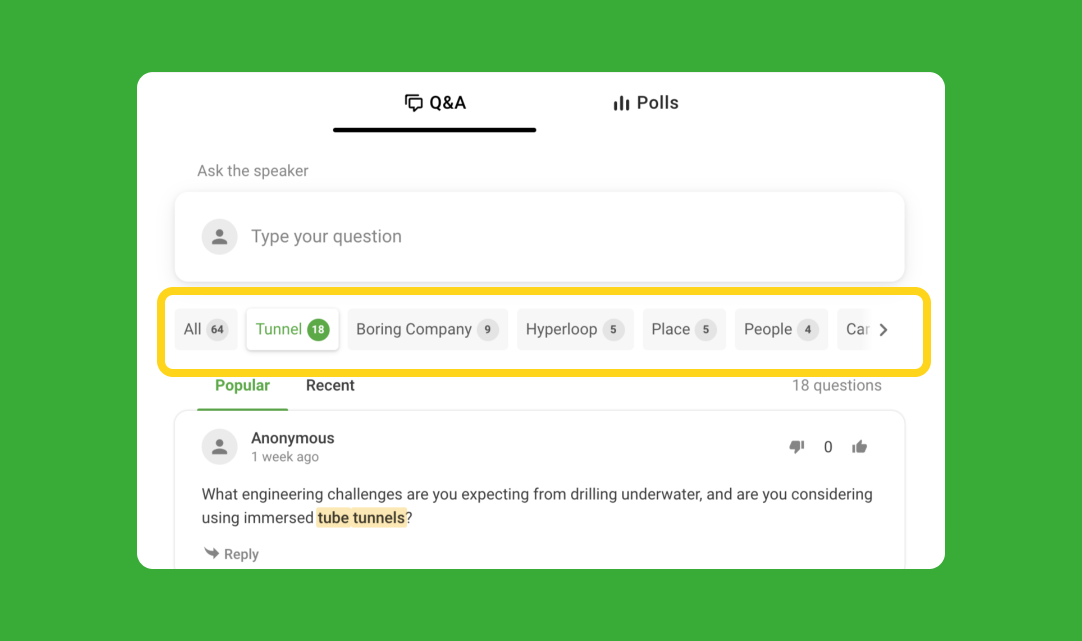Switch to the Recent questions tab
Screen dimensions: 1082x641
(330, 386)
